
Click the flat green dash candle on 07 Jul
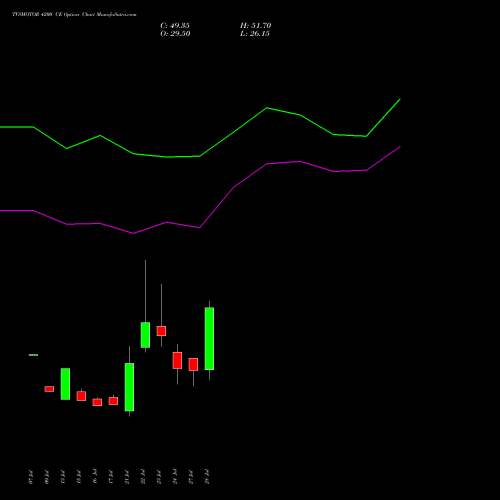coord(33,355)
